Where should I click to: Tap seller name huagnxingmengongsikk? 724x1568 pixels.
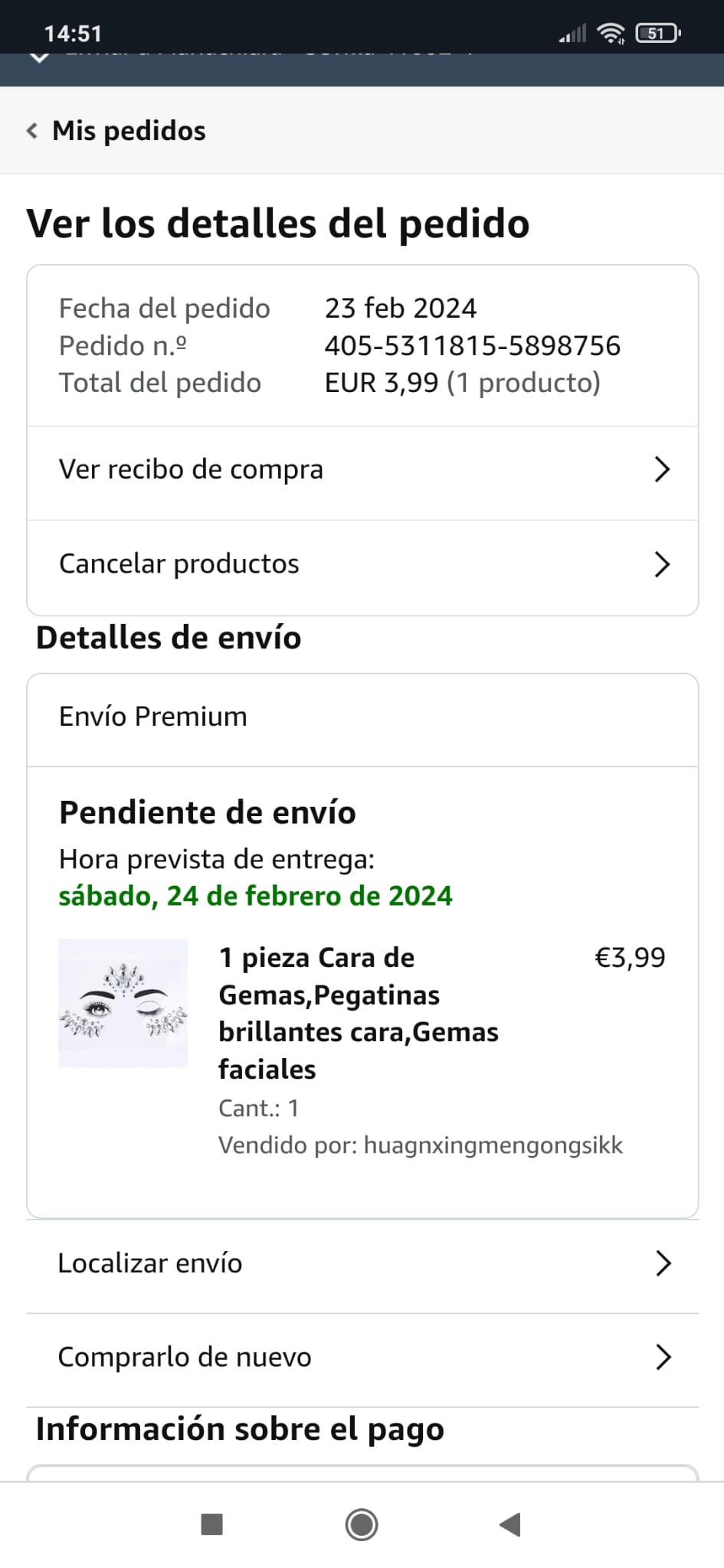pos(493,1145)
